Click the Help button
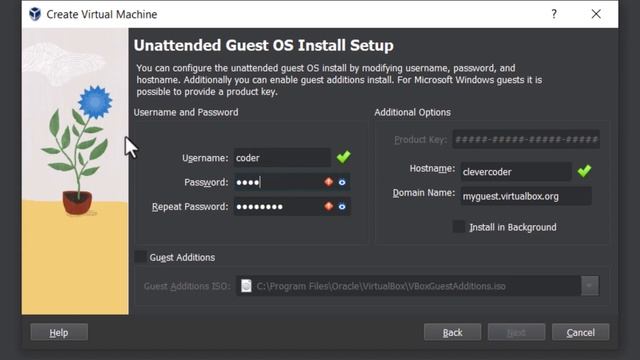Image resolution: width=640 pixels, height=360 pixels. (x=59, y=332)
